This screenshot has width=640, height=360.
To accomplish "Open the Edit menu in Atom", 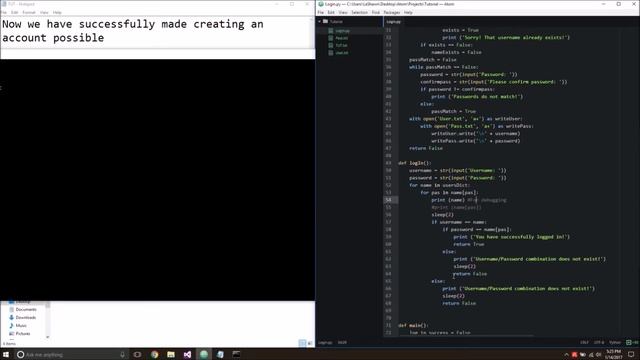I will [x=331, y=13].
